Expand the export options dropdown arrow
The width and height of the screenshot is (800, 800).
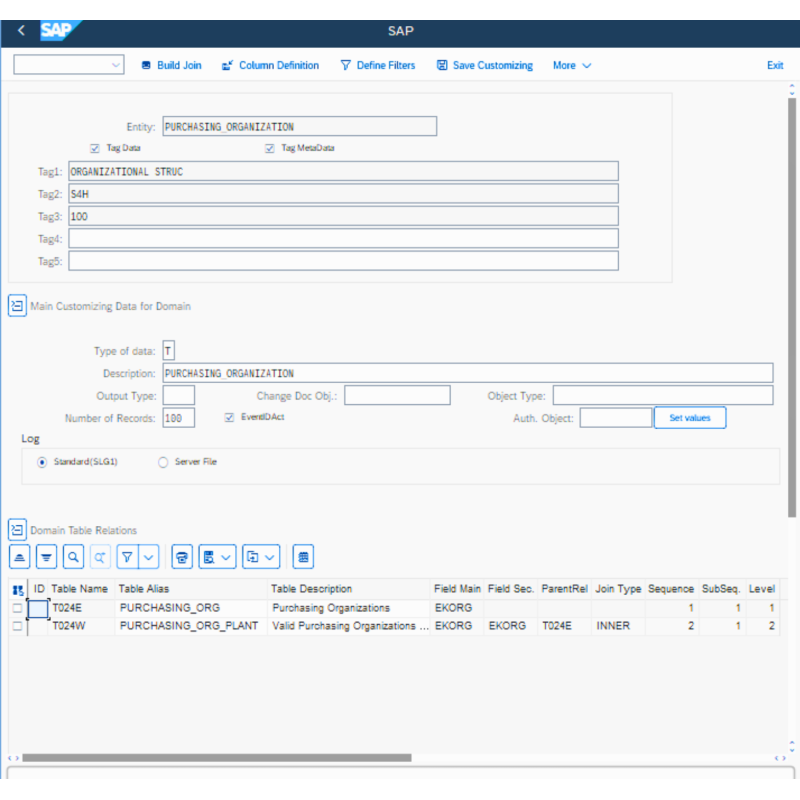tap(225, 556)
